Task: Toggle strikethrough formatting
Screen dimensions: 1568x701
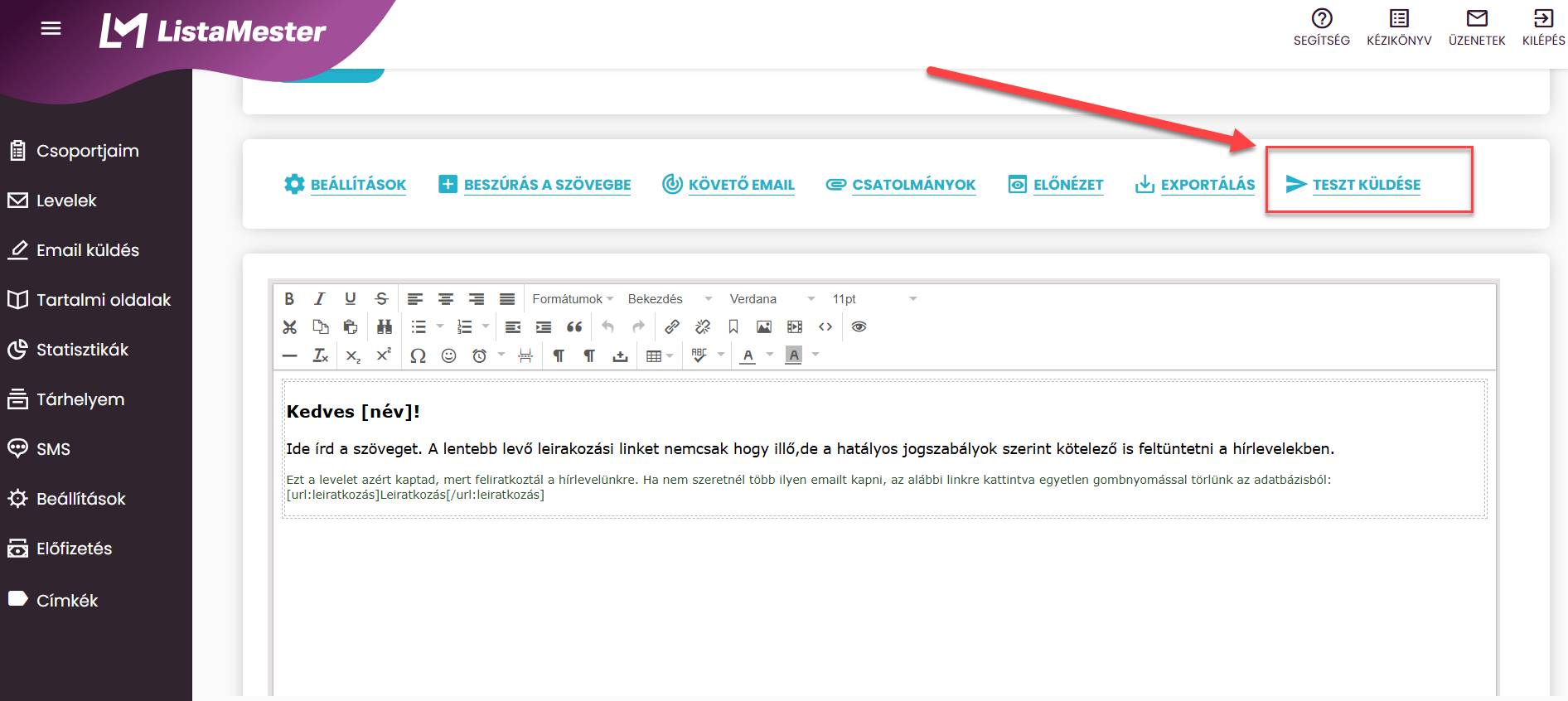Action: (x=381, y=299)
